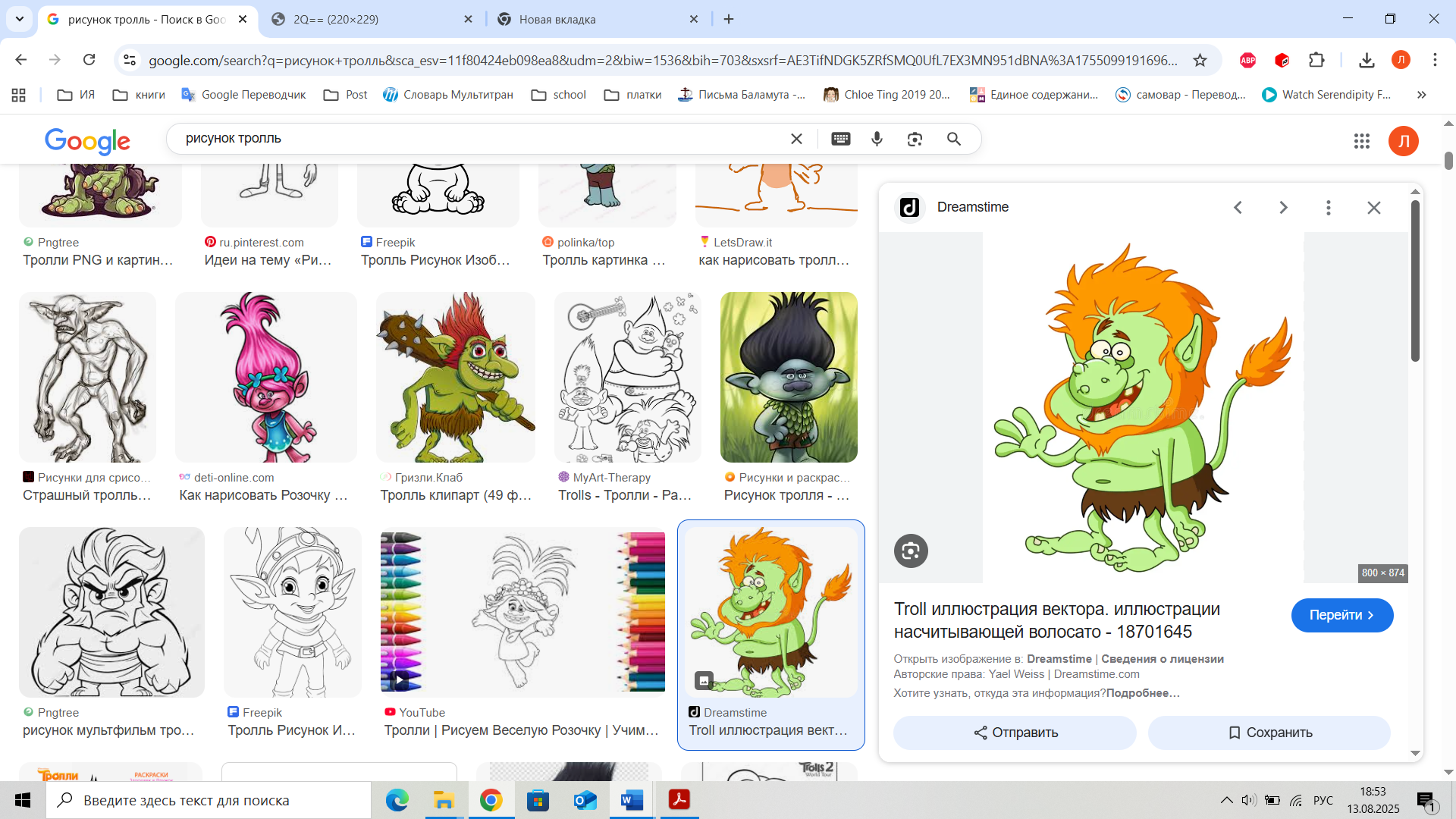The image size is (1456, 819).
Task: Expand hidden system tray icons
Action: tap(1226, 800)
